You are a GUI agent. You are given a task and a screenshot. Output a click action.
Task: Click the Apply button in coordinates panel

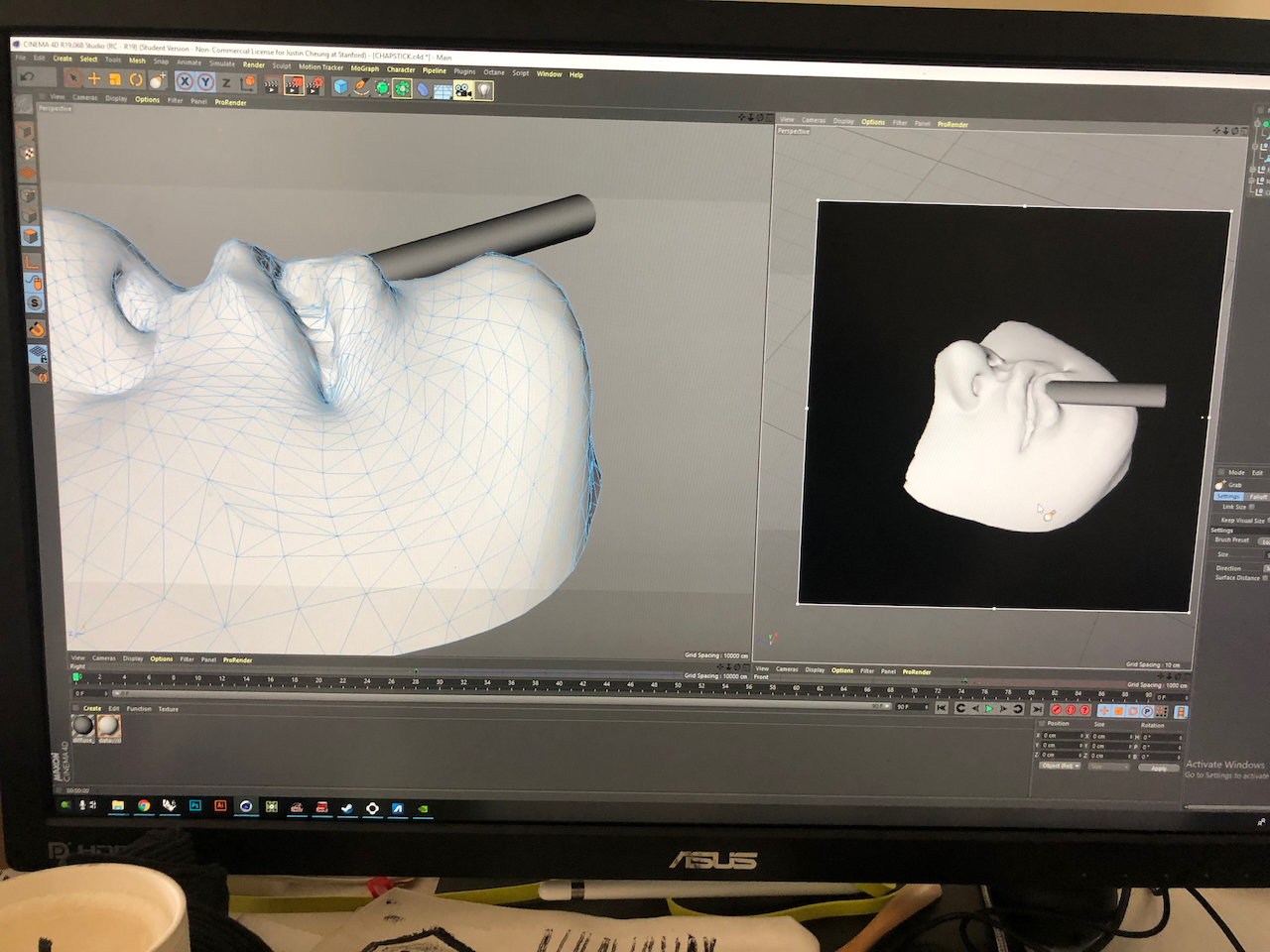(x=1159, y=769)
